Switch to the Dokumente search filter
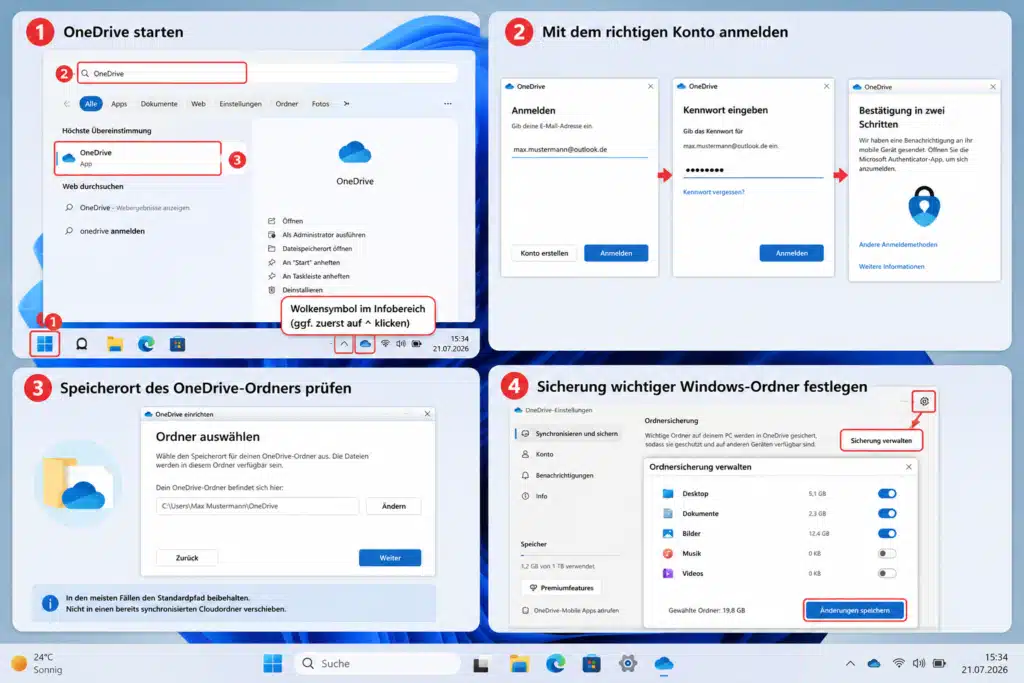This screenshot has height=683, width=1024. tap(159, 104)
